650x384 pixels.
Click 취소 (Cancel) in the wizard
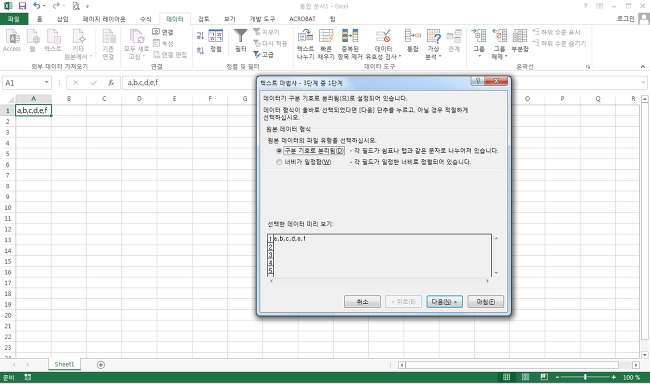click(362, 301)
